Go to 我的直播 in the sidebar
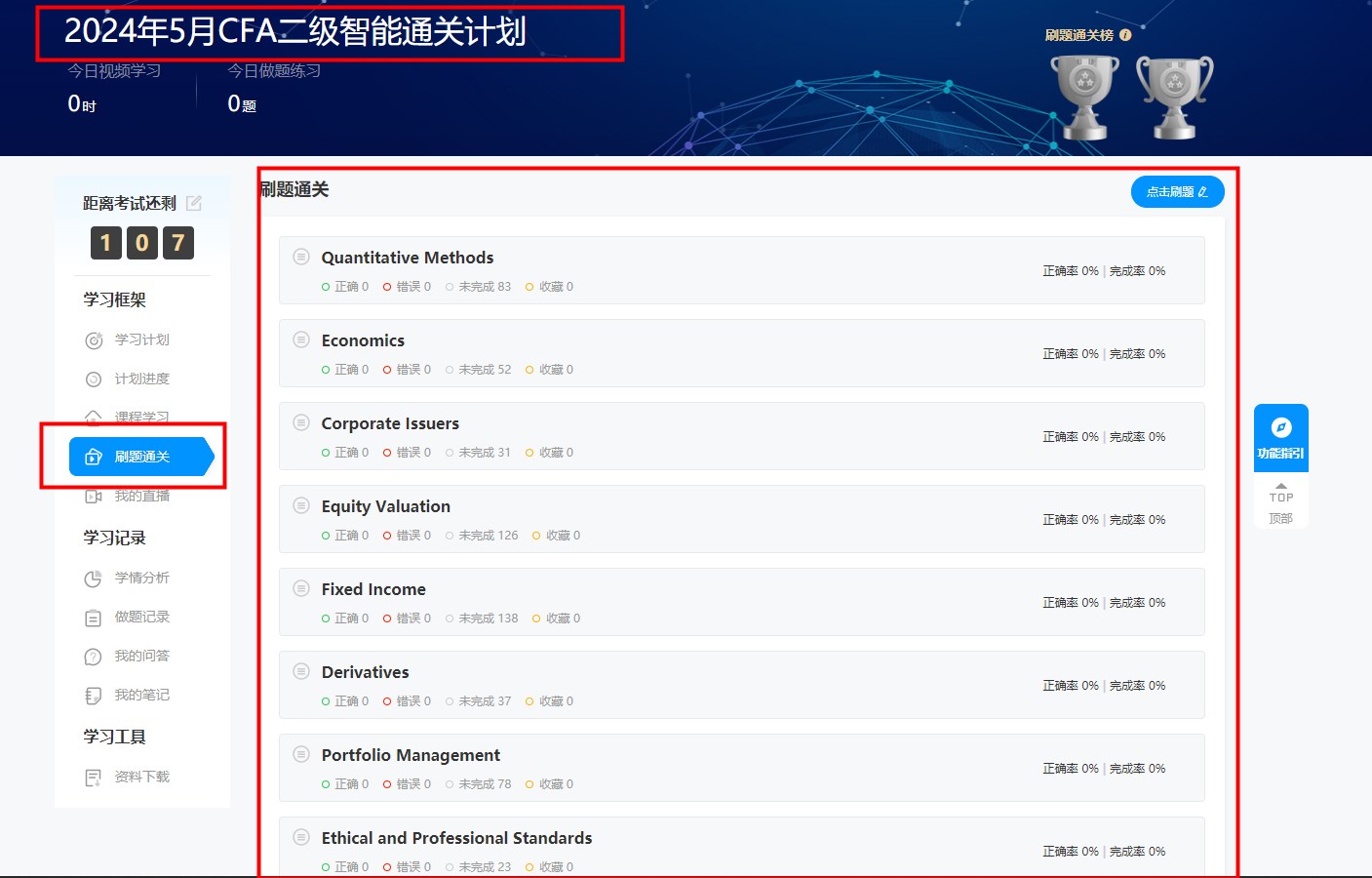Viewport: 1372px width, 878px height. 142,496
